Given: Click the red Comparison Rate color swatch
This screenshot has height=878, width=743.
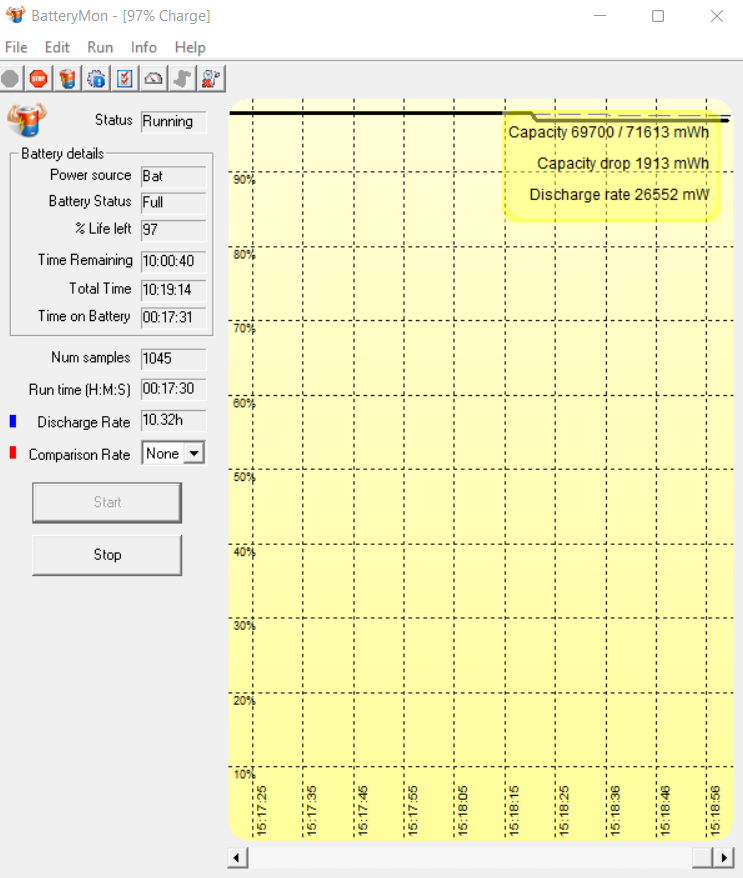Looking at the screenshot, I should pyautogui.click(x=13, y=453).
